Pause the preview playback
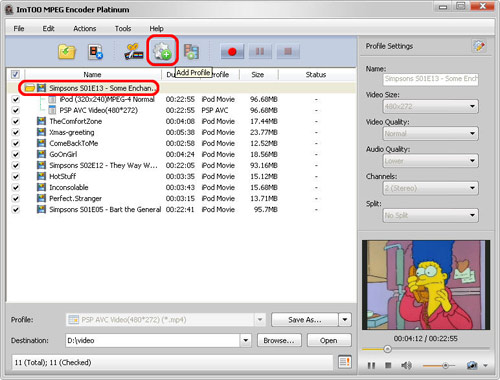 (371, 366)
